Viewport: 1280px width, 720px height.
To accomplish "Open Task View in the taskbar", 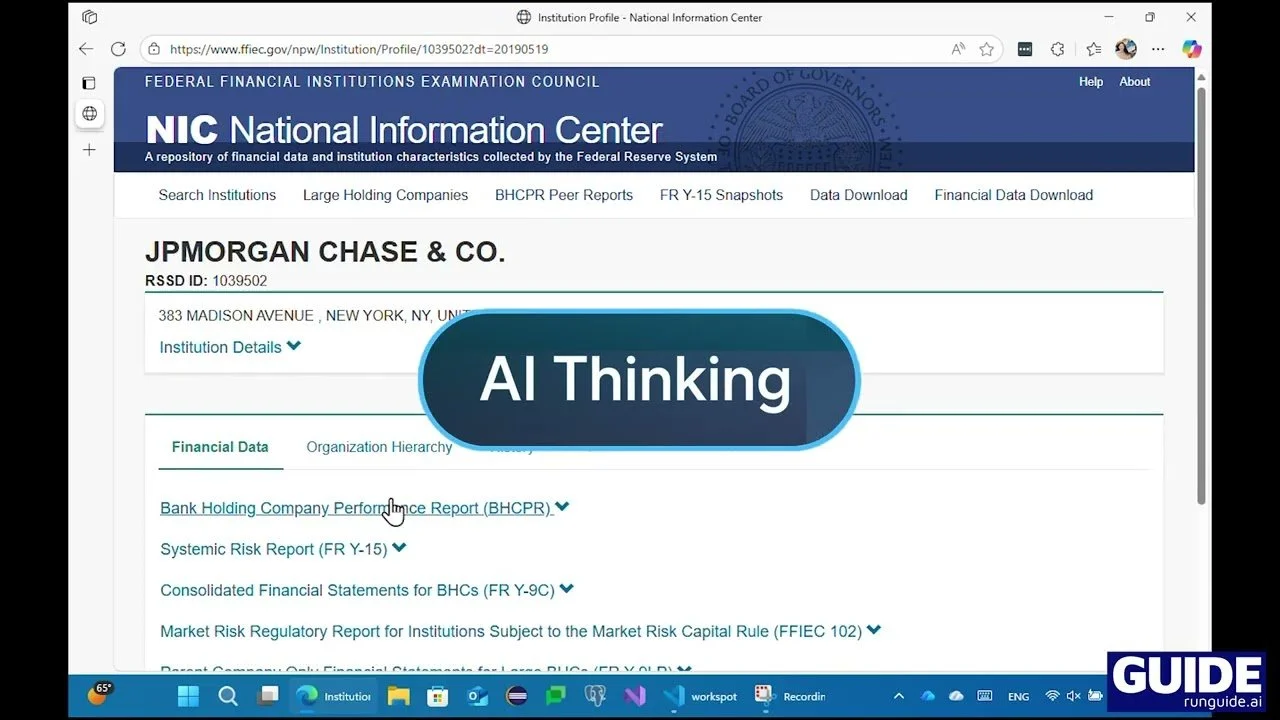I will [268, 696].
